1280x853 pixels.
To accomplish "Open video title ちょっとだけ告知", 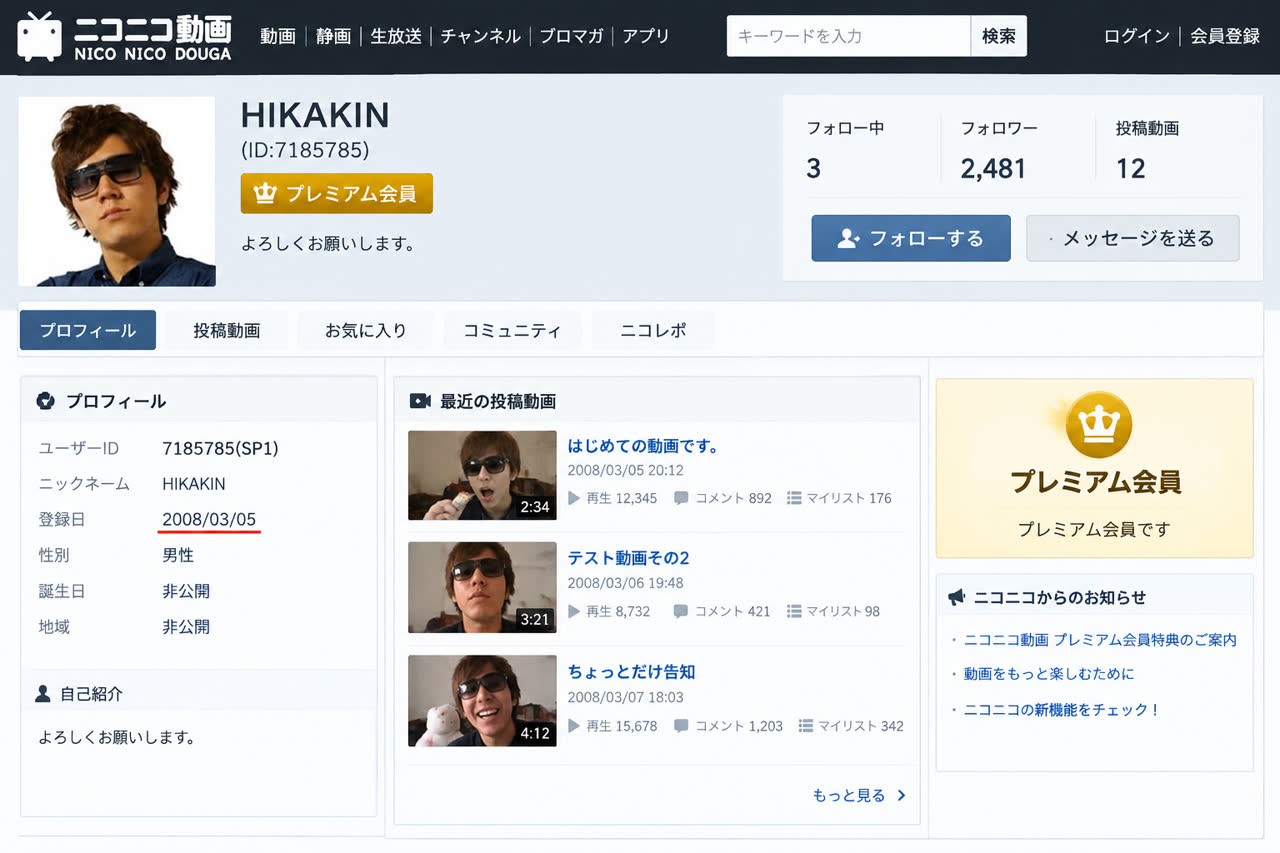I will click(632, 672).
